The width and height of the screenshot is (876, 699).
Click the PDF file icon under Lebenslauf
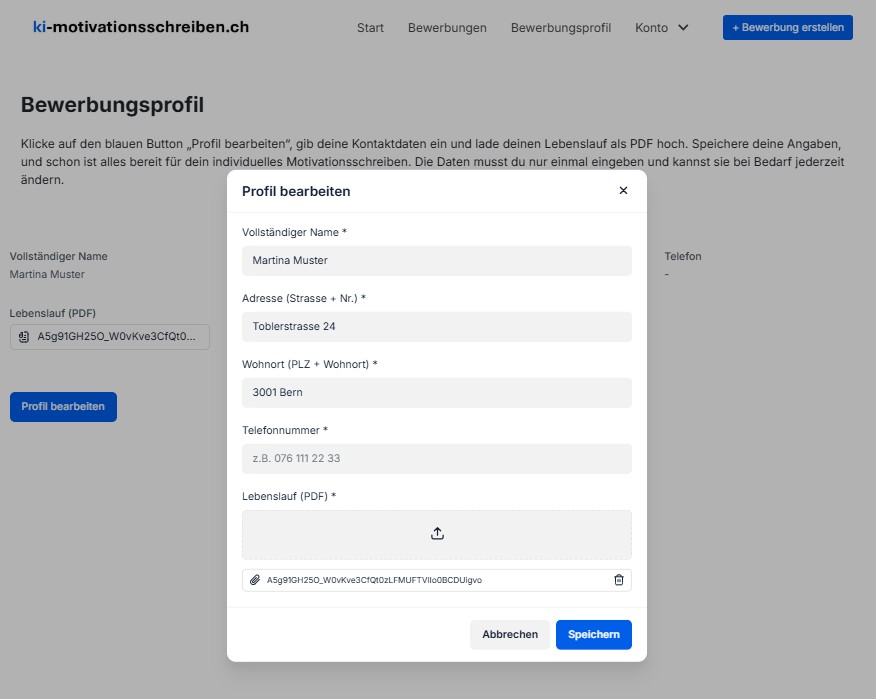(x=24, y=337)
